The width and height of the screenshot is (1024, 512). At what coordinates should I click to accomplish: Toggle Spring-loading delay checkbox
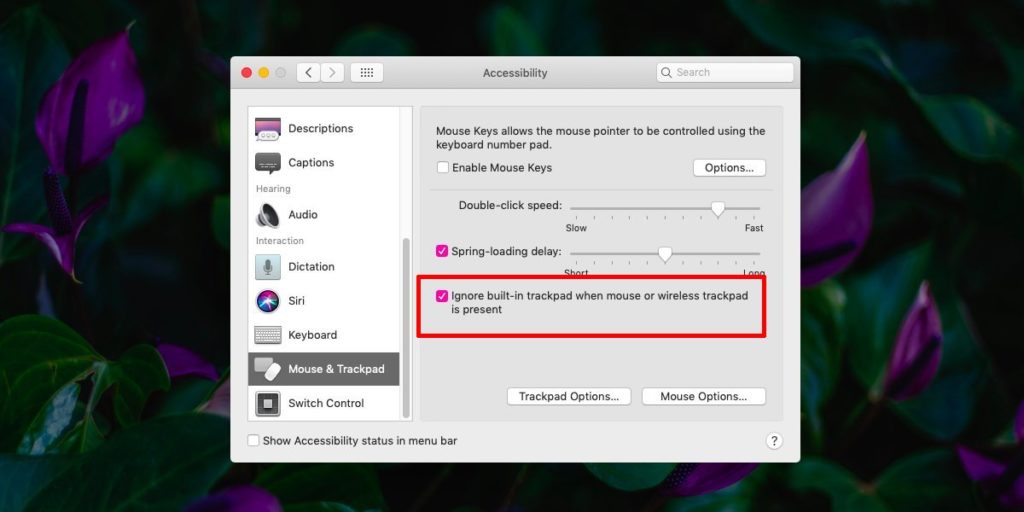point(443,251)
